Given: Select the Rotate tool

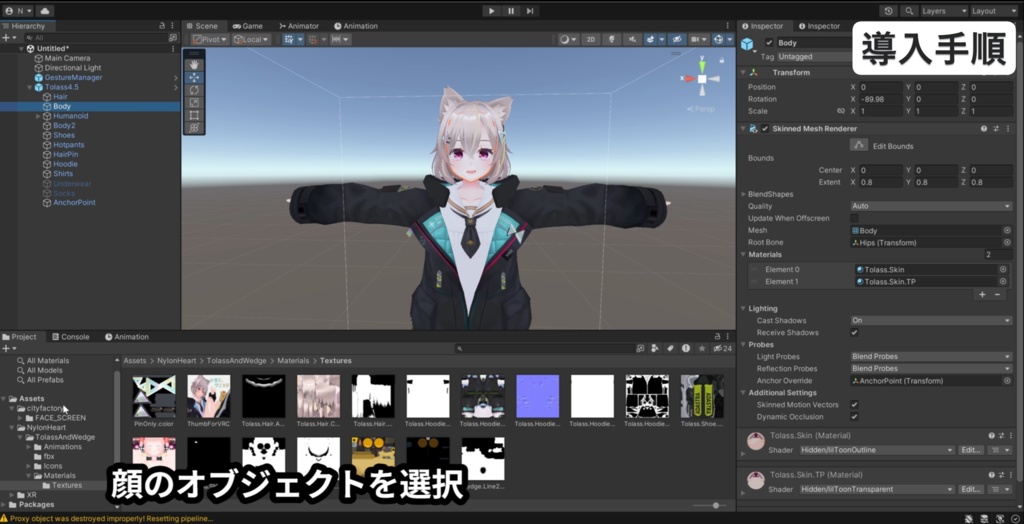Looking at the screenshot, I should click(194, 90).
